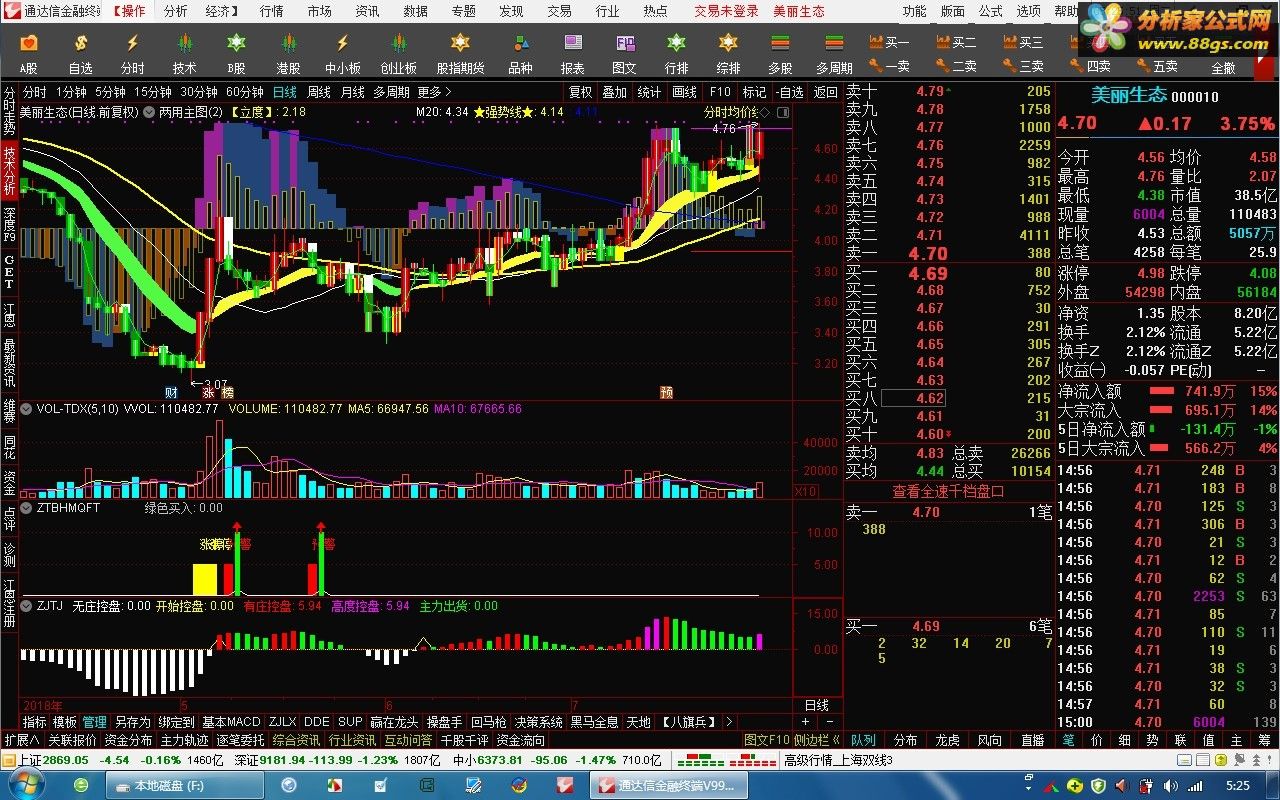Click the 5:25 taskbar clock
The height and width of the screenshot is (800, 1280).
click(x=1237, y=786)
